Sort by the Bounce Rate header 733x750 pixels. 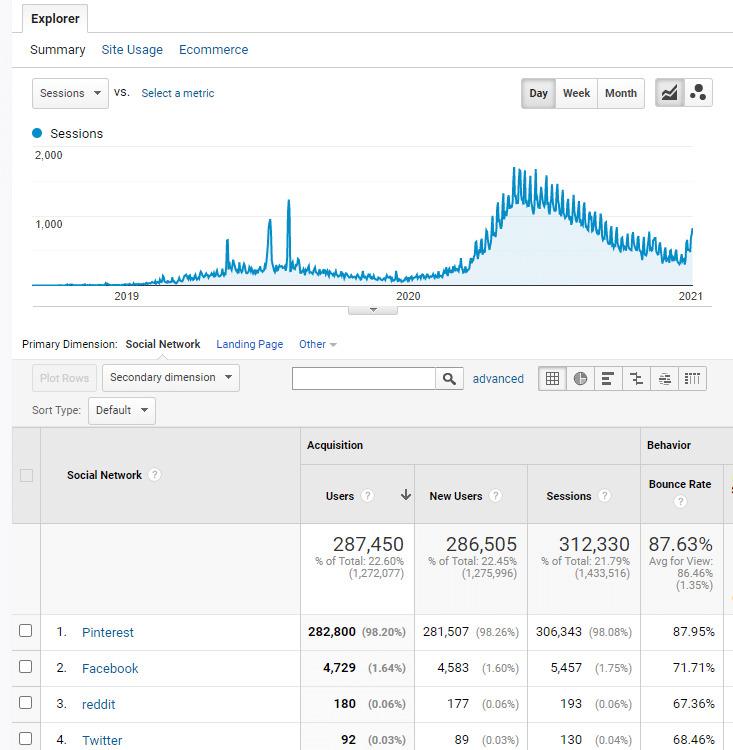(x=680, y=484)
